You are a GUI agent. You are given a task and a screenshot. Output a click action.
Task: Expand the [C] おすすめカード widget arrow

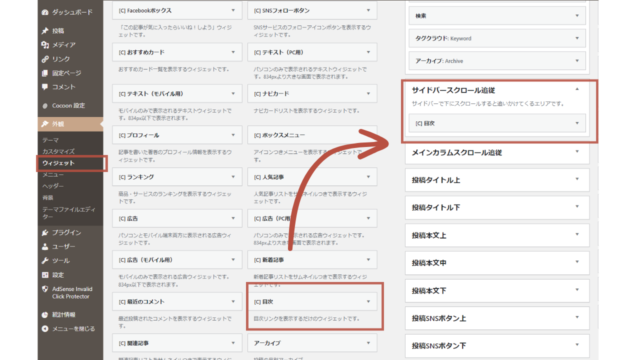[233, 52]
